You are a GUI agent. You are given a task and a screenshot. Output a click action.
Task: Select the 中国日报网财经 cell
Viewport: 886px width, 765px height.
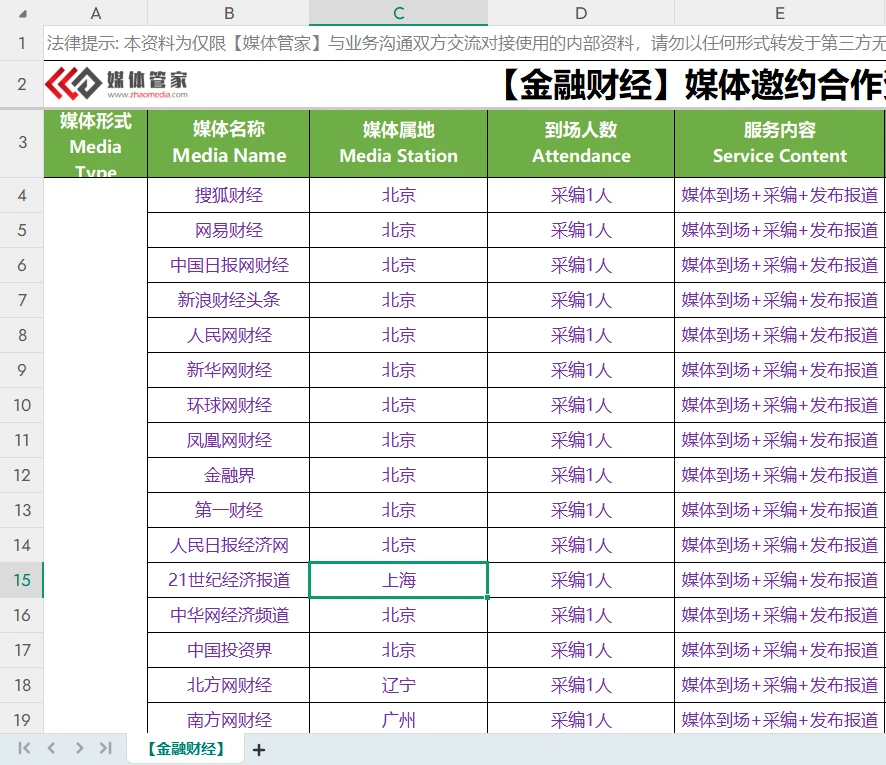tap(228, 265)
